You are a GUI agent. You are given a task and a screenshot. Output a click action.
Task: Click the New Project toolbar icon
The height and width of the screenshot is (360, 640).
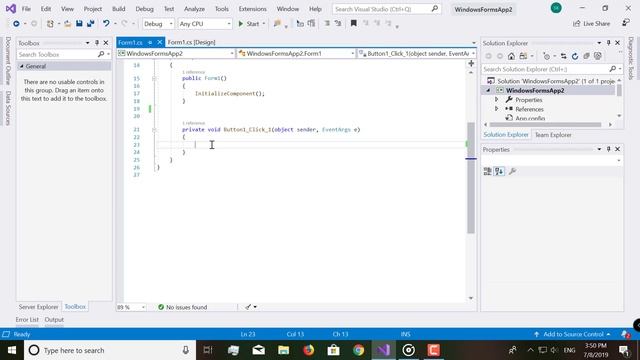[x=50, y=24]
